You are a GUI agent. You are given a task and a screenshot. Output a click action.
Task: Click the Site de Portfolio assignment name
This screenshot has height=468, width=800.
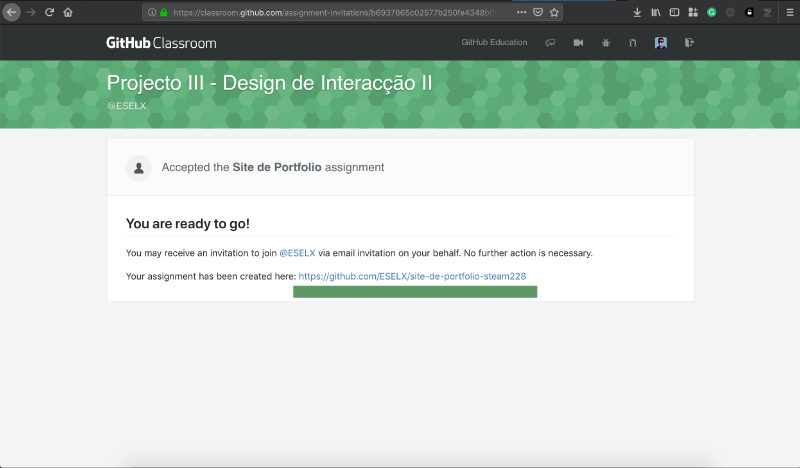[277, 167]
